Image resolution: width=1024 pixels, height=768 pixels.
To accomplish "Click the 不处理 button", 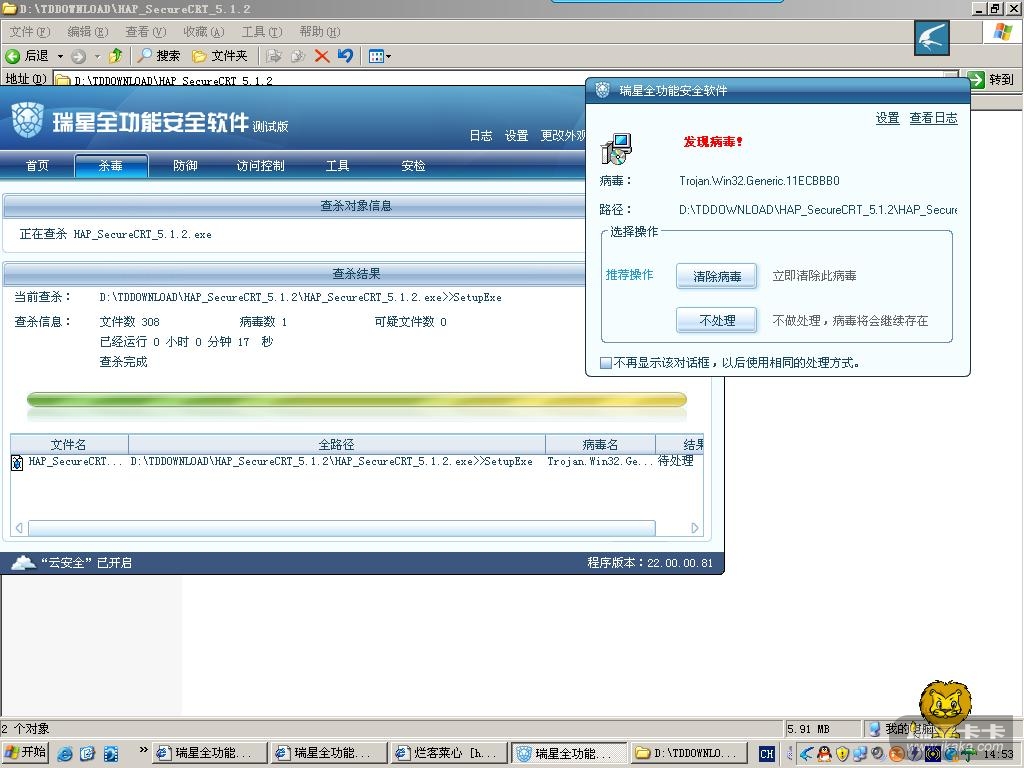I will (717, 321).
